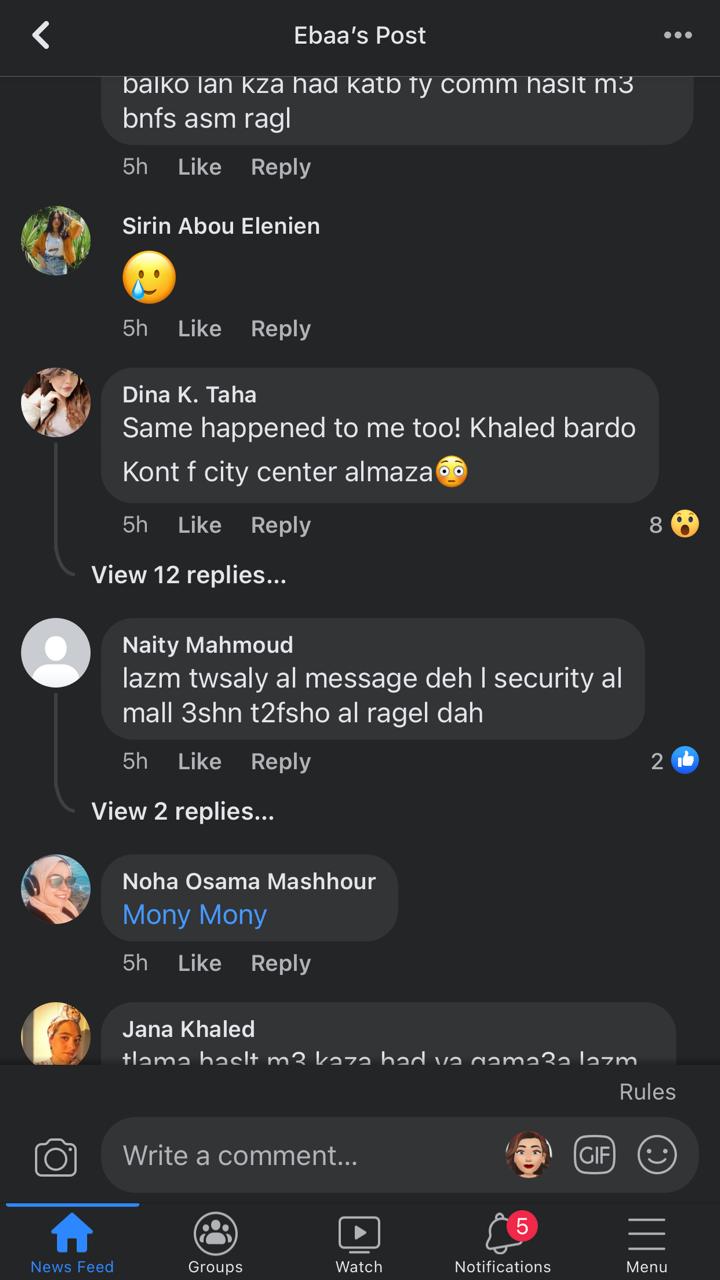Open the GIF picker
Viewport: 720px width, 1280px height.
tap(594, 1155)
